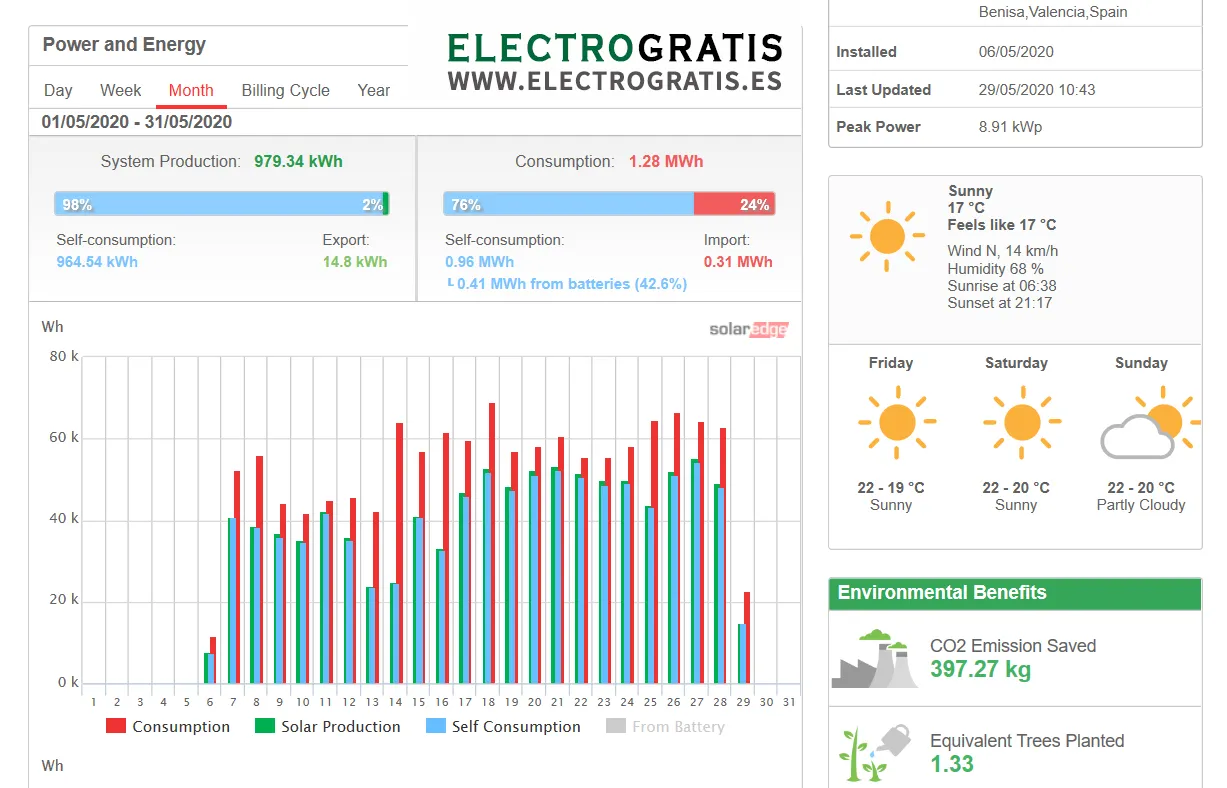Viewport: 1227px width, 788px height.
Task: Click the SolarEdge logo on chart
Action: (748, 329)
